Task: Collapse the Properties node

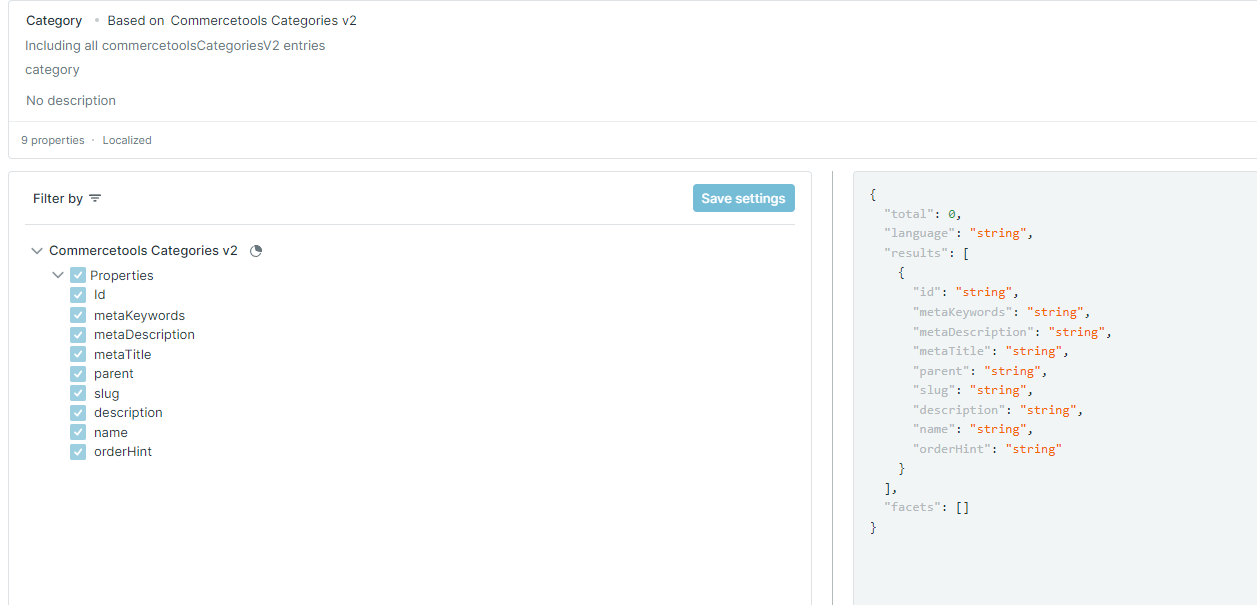Action: click(x=58, y=275)
